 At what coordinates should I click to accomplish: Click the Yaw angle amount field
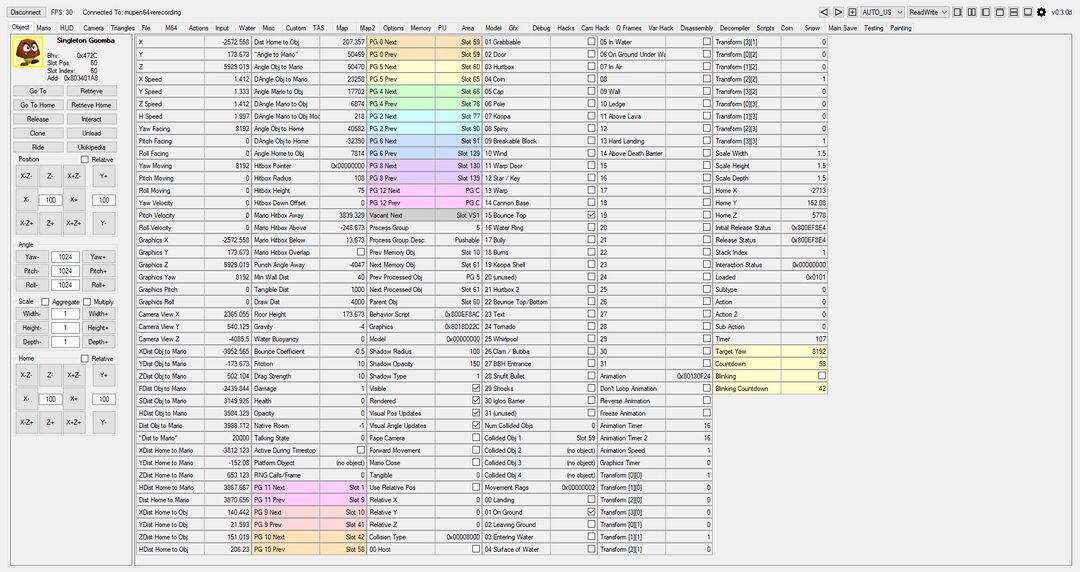[65, 257]
